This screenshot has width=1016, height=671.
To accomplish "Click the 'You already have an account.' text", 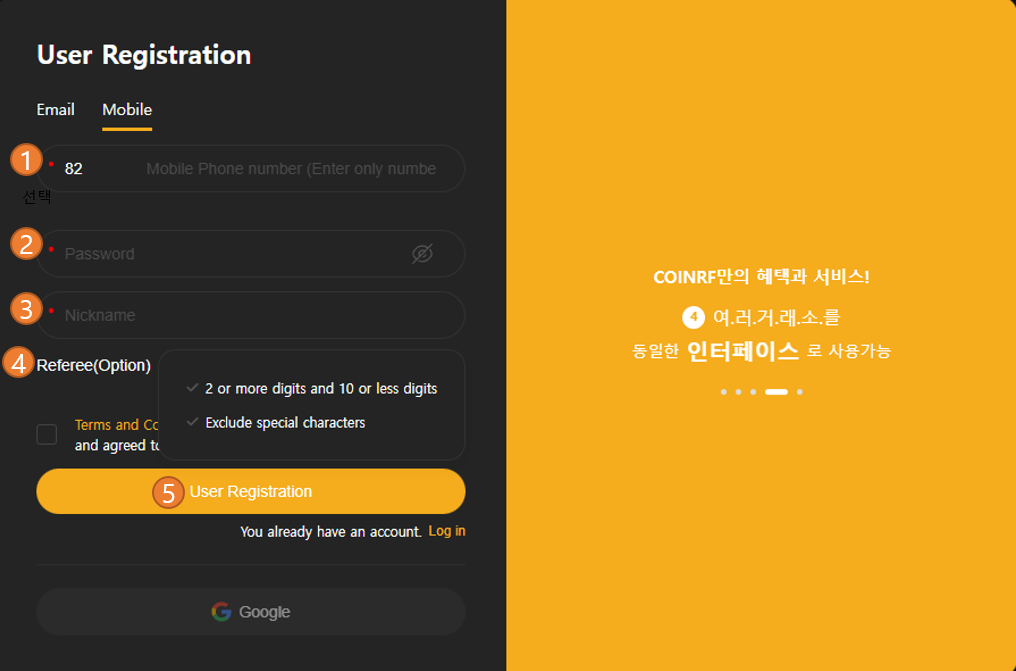I will [x=331, y=532].
